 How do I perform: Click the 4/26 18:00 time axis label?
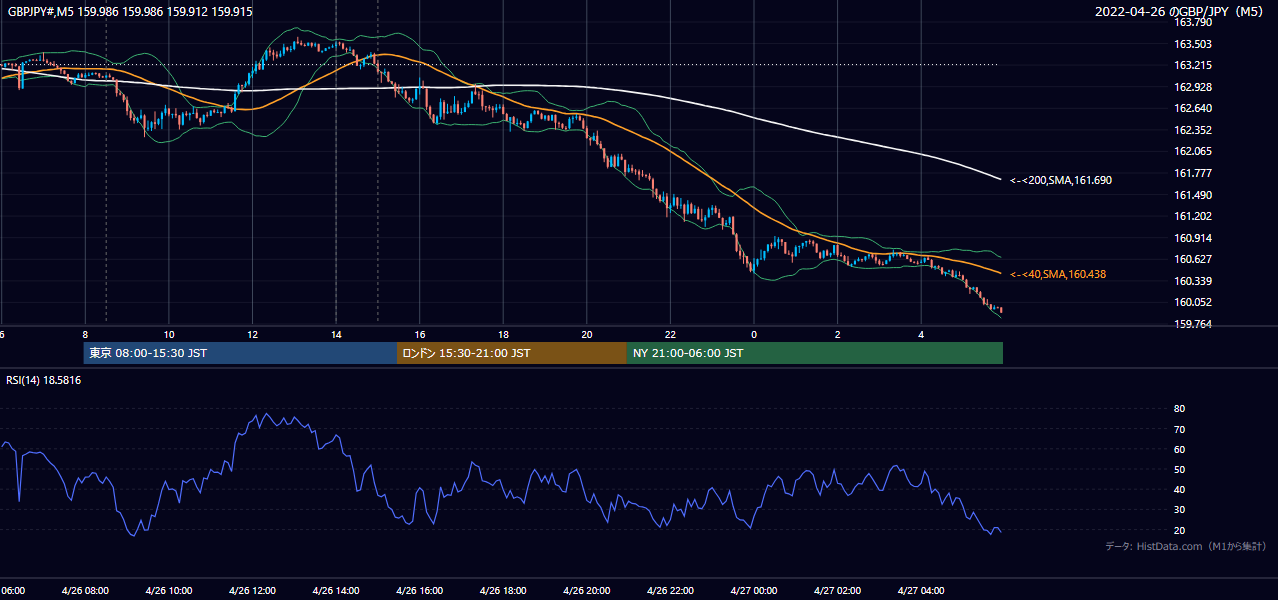[x=503, y=590]
